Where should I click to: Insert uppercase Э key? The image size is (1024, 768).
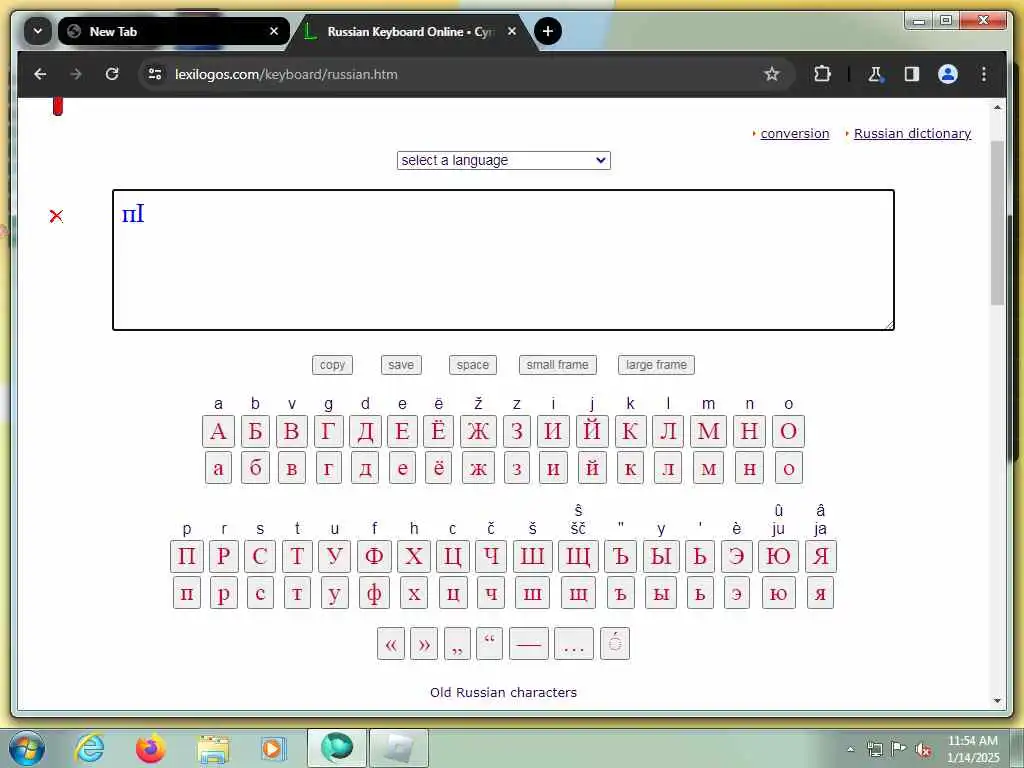tap(737, 556)
